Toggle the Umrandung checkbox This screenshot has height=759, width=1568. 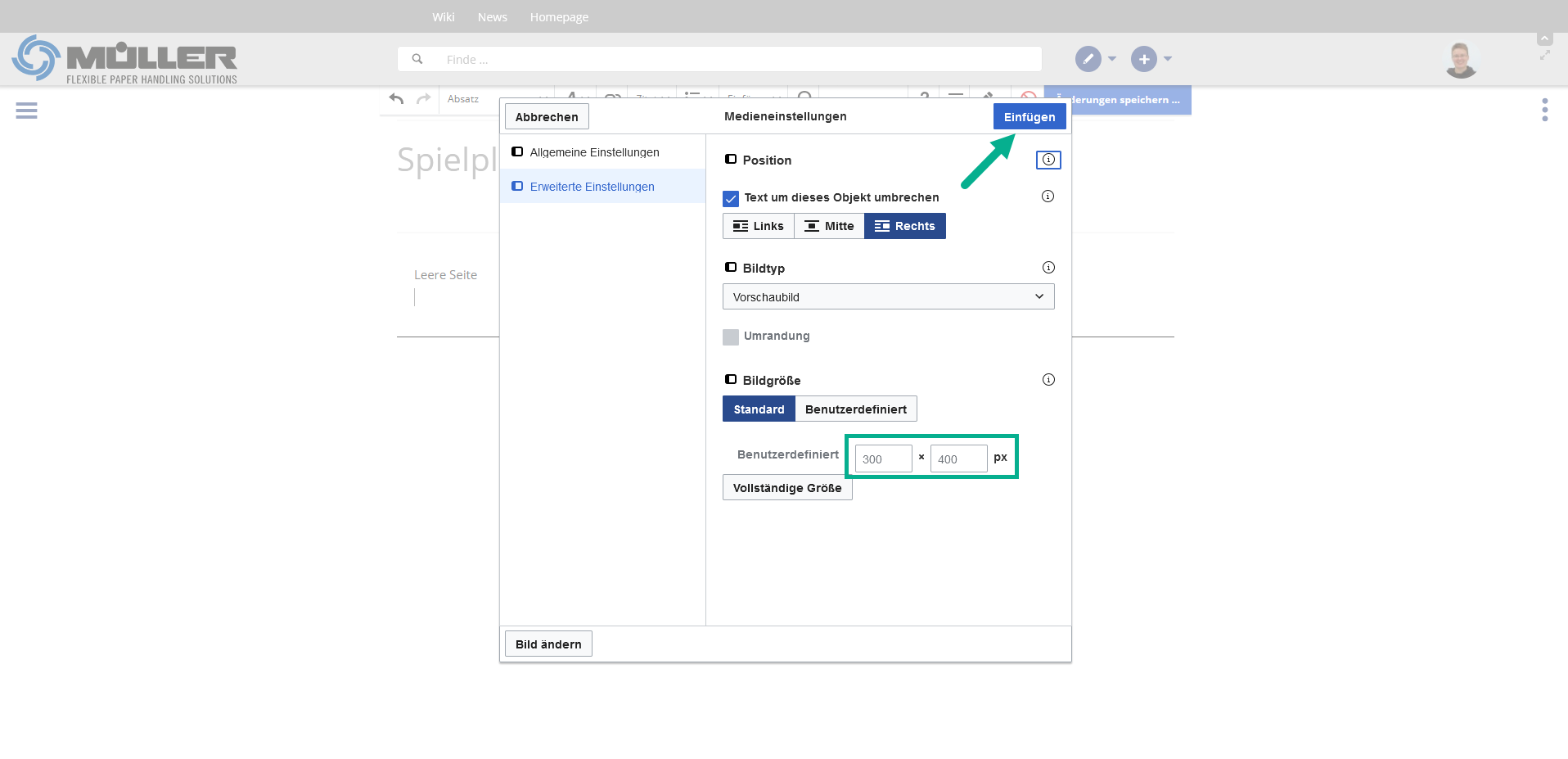pos(731,337)
